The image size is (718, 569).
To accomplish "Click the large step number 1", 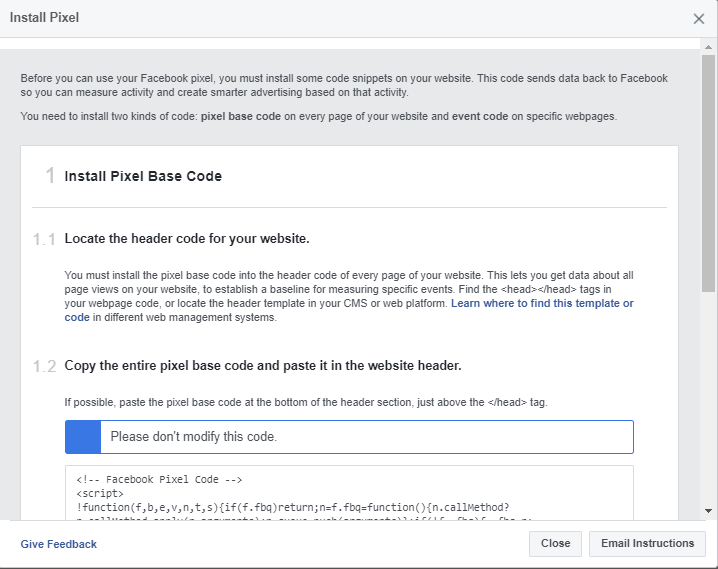I will pos(49,176).
